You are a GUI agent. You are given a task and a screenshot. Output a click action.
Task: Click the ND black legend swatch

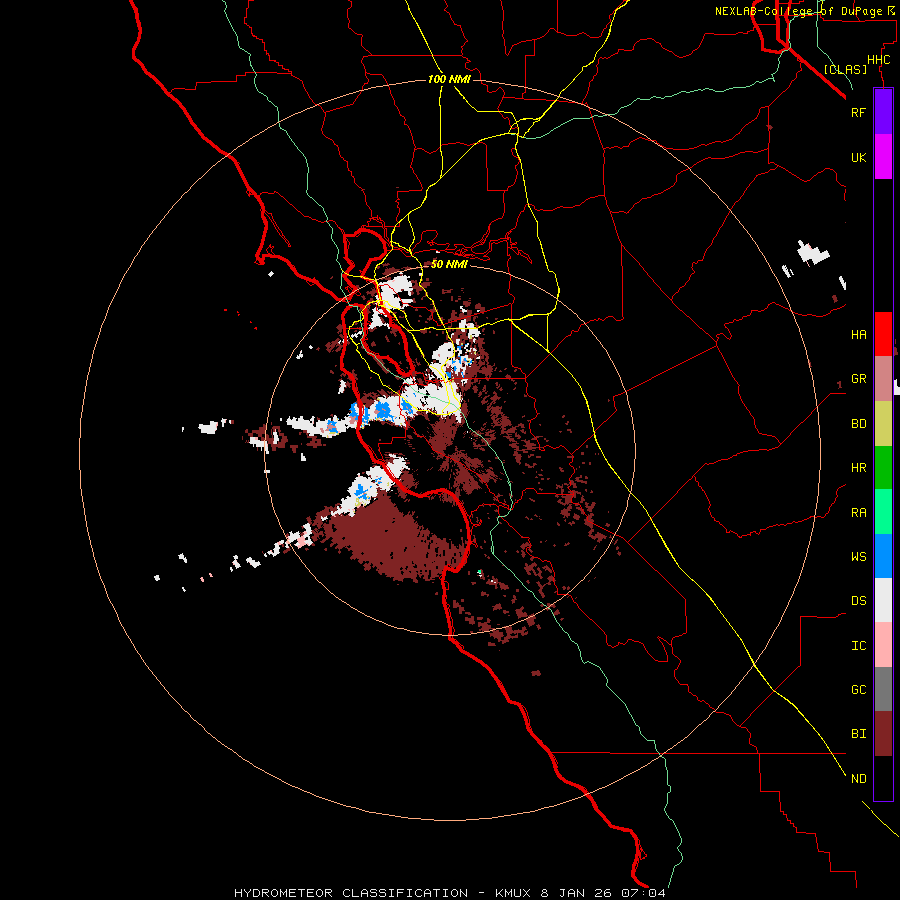[883, 778]
